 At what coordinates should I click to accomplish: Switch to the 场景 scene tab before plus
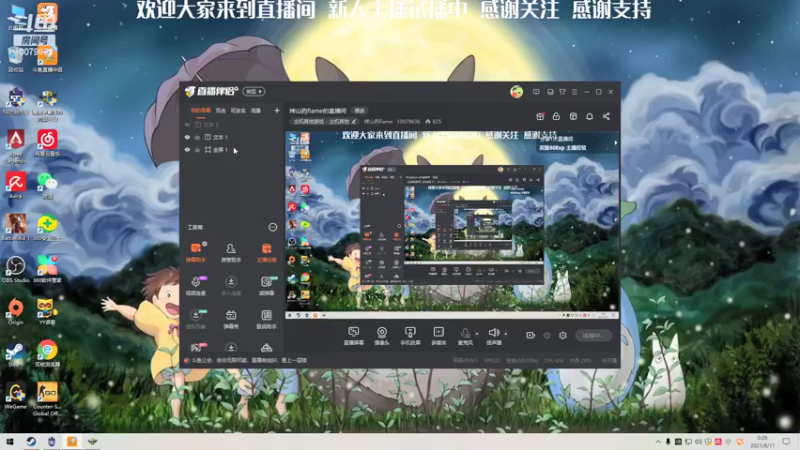[256, 110]
